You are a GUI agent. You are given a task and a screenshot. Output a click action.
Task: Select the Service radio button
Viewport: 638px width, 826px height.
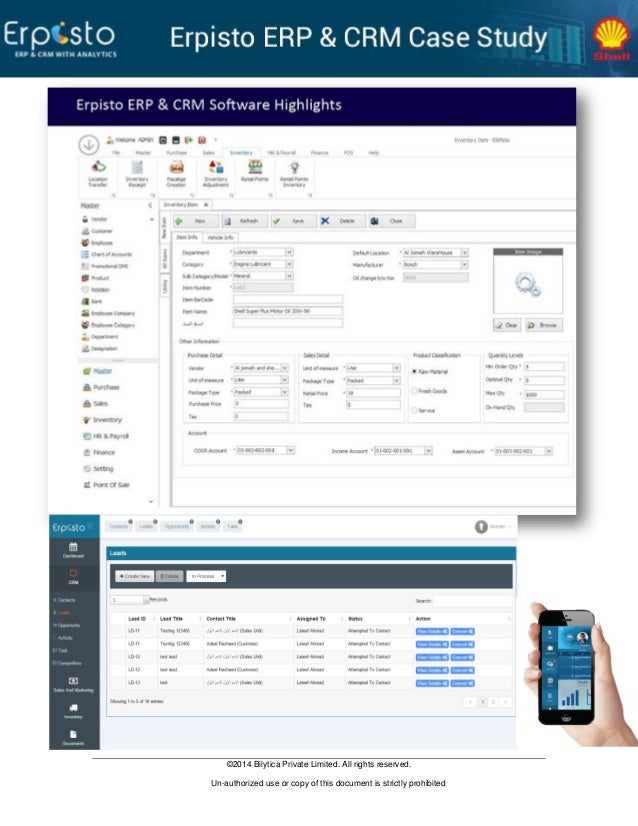tap(414, 410)
